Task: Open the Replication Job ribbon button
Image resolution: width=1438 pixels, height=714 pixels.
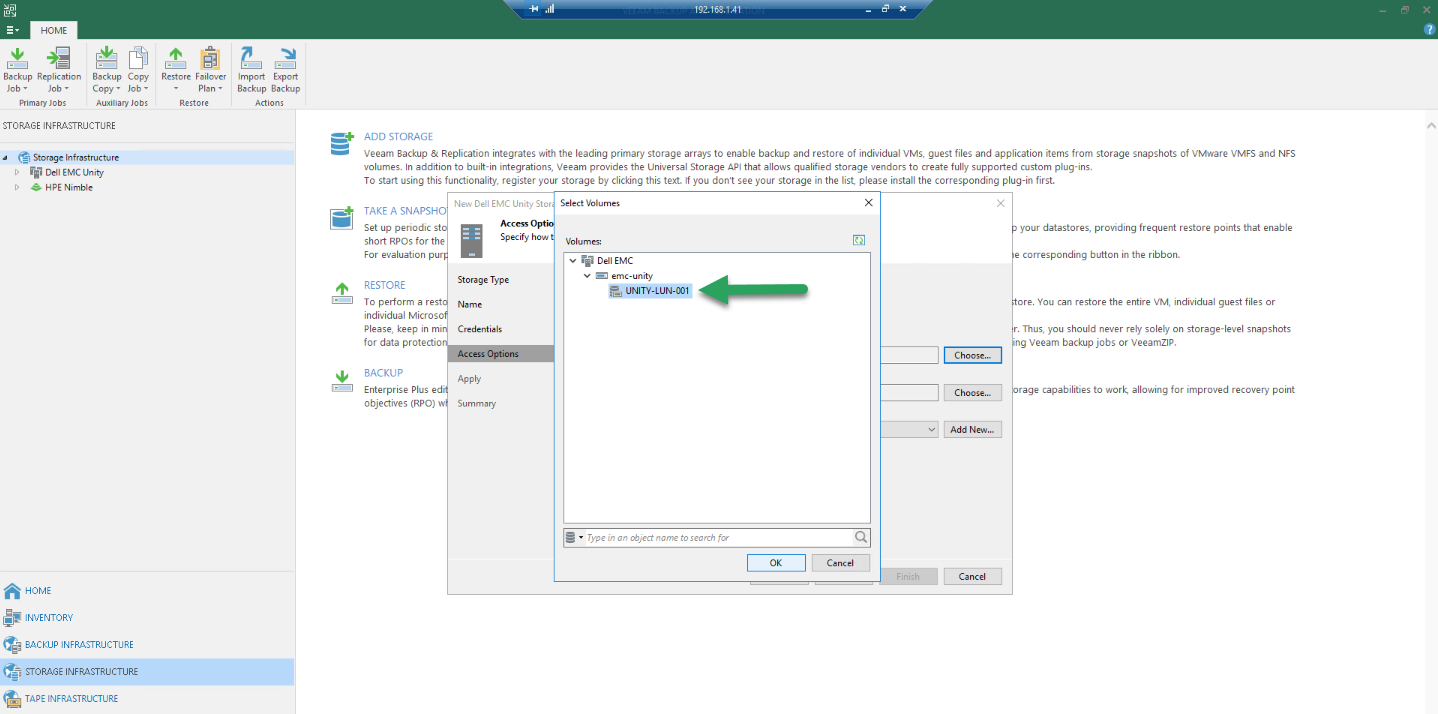Action: click(59, 69)
